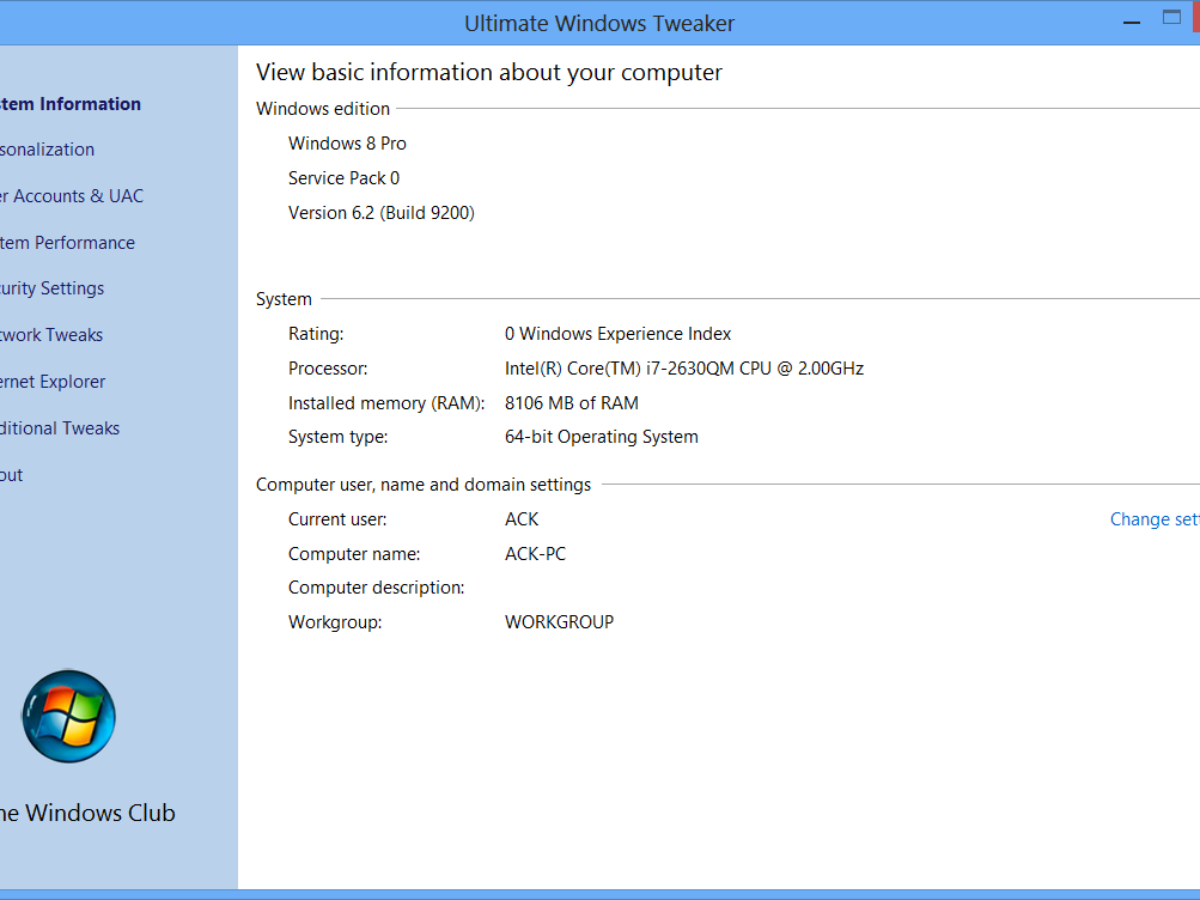Screen dimensions: 1200x900
Task: Click the Workgroup label
Action: coord(335,622)
